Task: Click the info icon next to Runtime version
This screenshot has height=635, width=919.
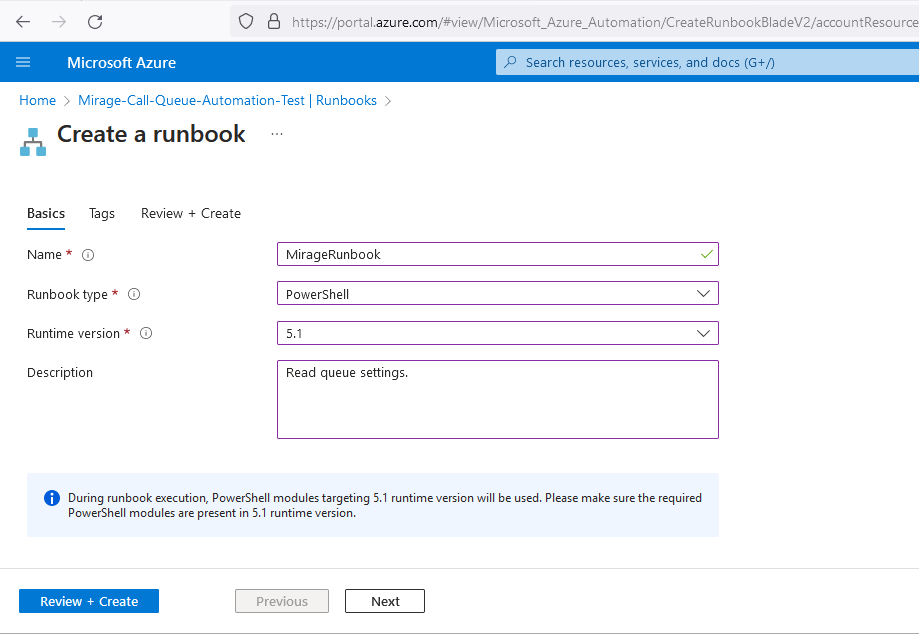Action: coord(146,334)
